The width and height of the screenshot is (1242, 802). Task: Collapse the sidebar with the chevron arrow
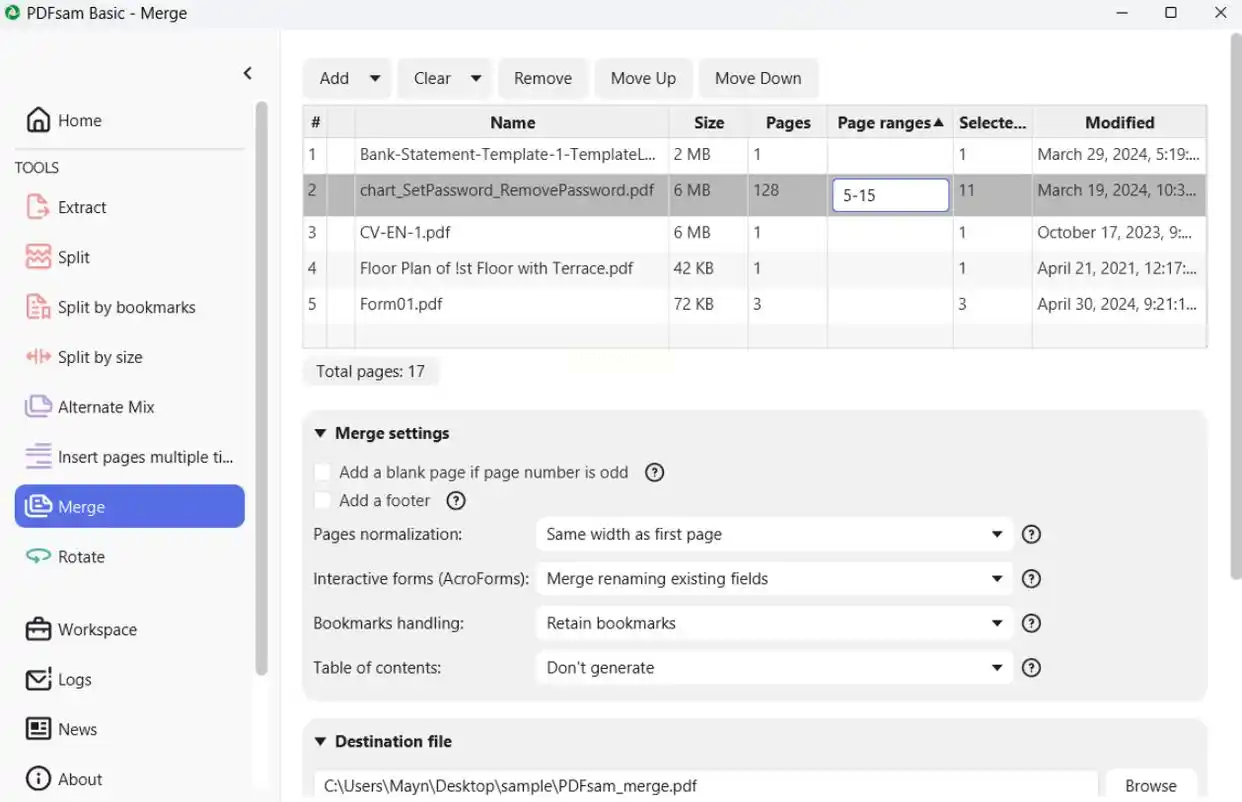click(x=247, y=73)
